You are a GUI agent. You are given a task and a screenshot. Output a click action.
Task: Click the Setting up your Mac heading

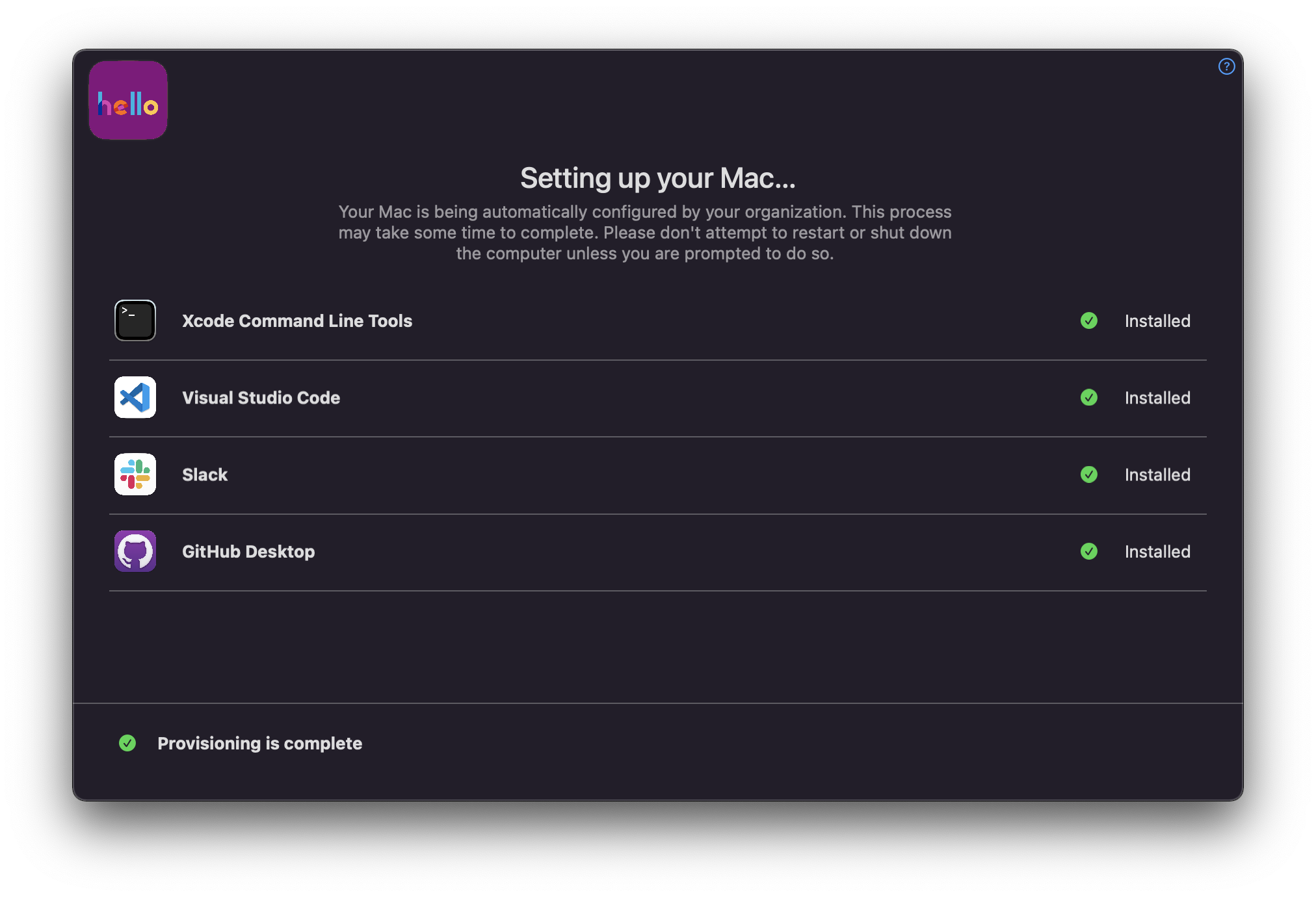[657, 178]
